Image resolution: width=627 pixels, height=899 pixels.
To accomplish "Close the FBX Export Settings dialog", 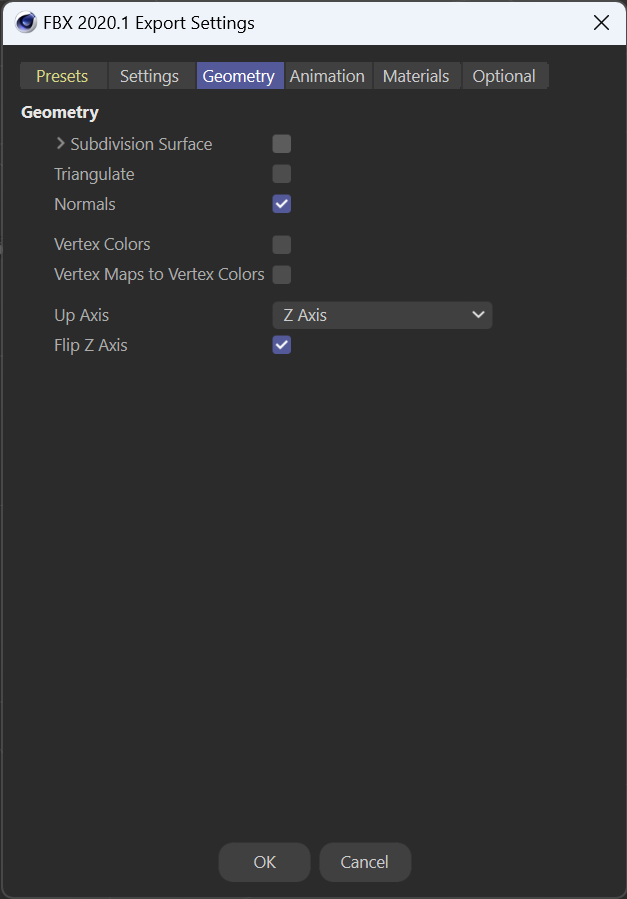I will click(601, 23).
